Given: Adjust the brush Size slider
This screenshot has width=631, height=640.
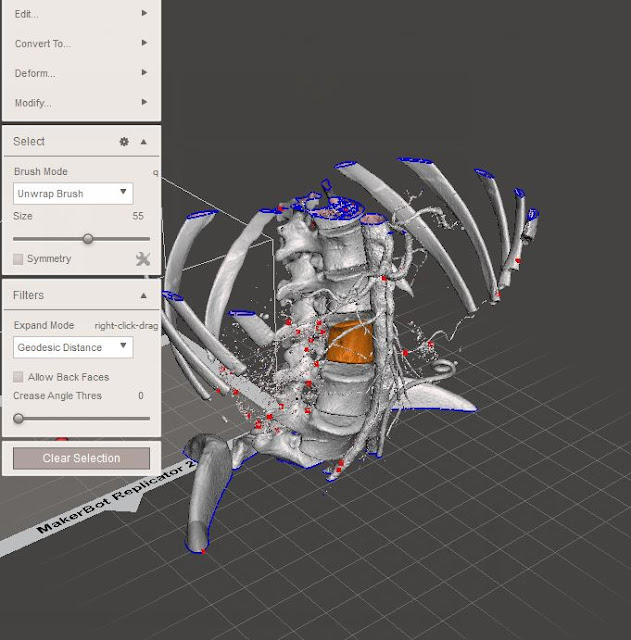Looking at the screenshot, I should [88, 239].
